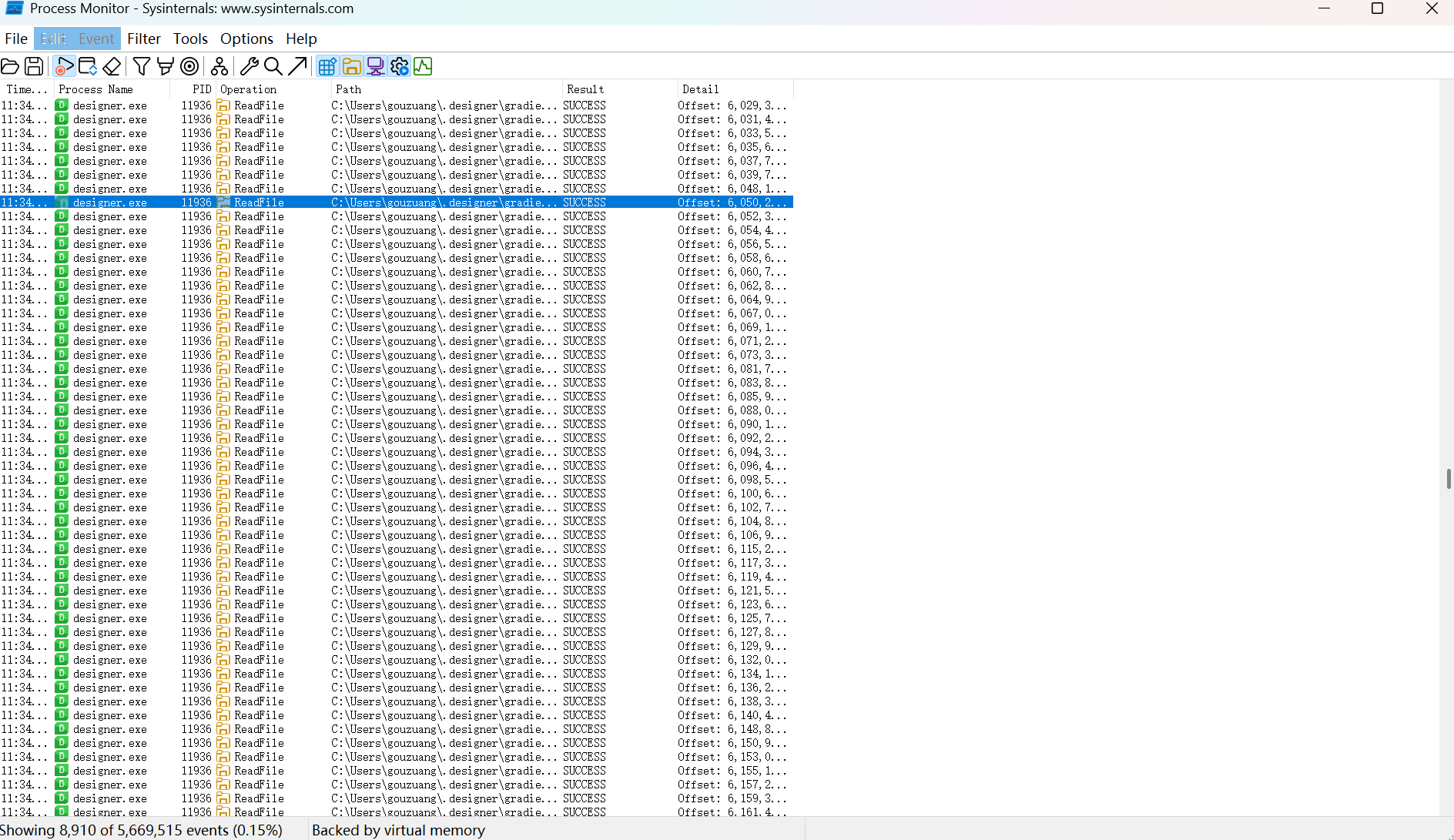Toggle the Capture events button

(64, 66)
